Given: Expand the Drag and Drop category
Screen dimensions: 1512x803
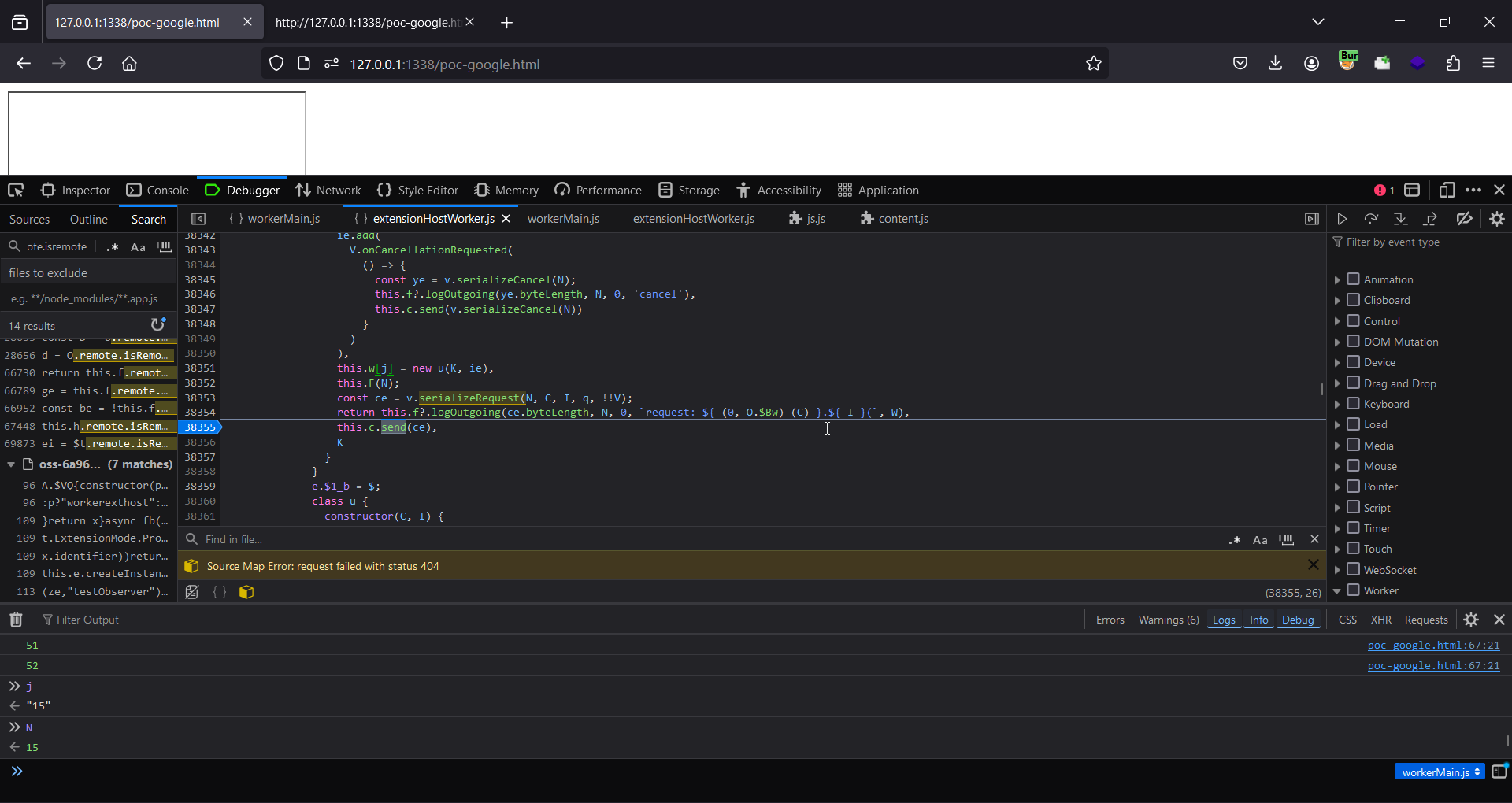Looking at the screenshot, I should click(x=1337, y=383).
